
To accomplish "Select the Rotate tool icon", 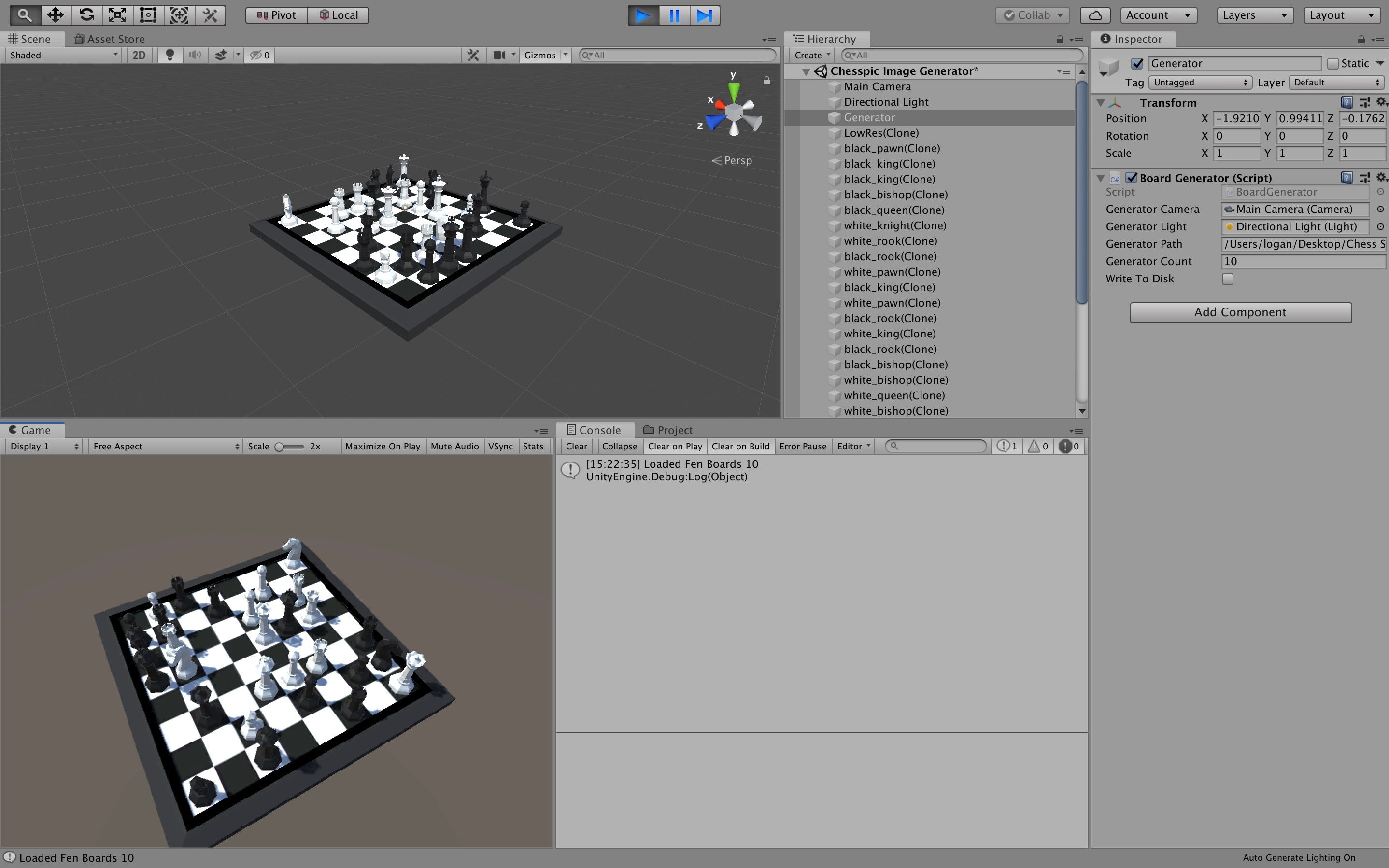I will 86,15.
